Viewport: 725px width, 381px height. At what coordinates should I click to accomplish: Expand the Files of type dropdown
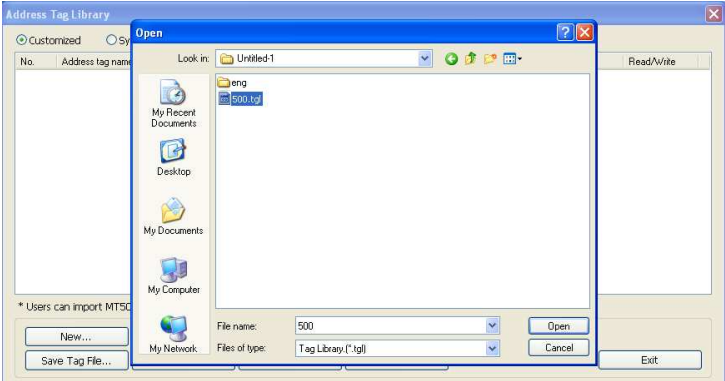[492, 348]
